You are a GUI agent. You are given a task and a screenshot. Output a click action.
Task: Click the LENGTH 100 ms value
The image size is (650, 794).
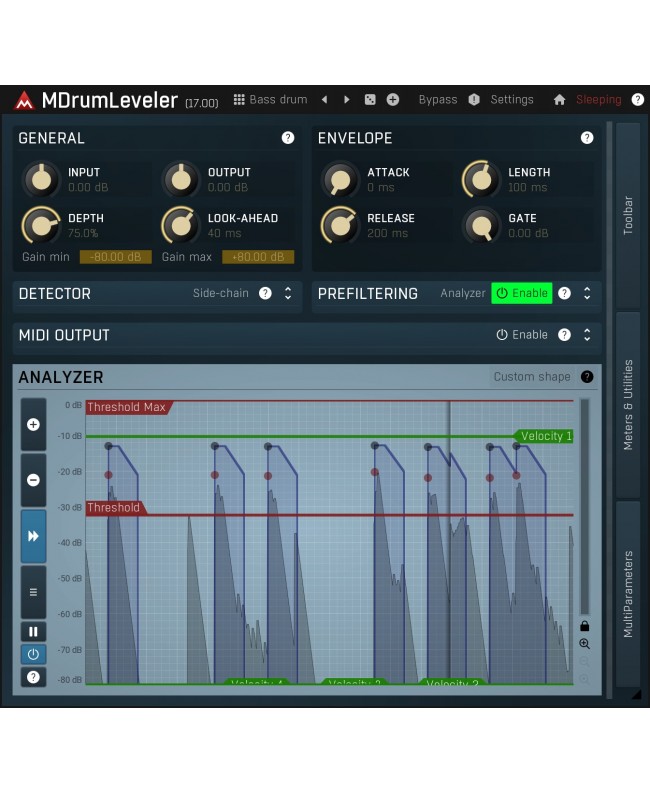527,187
